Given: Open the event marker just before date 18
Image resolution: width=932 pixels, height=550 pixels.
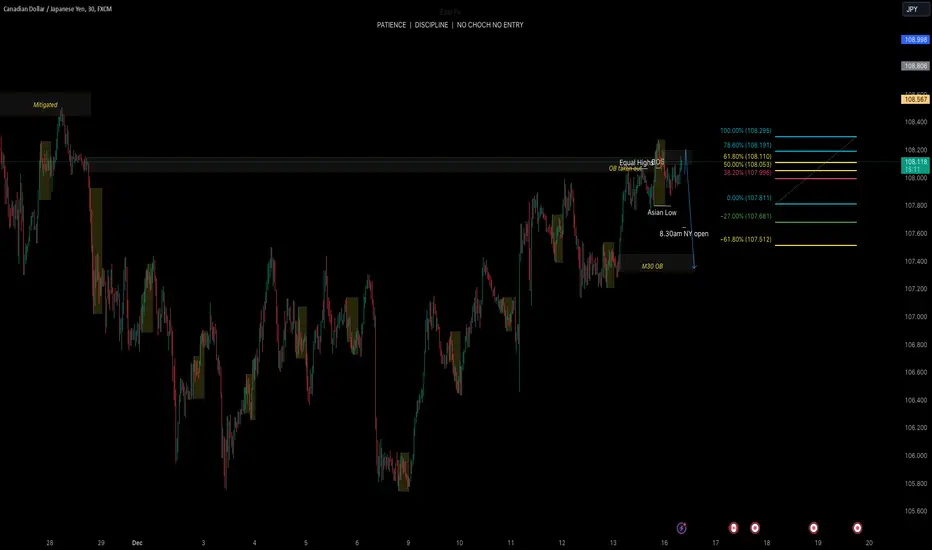Looking at the screenshot, I should tap(755, 528).
